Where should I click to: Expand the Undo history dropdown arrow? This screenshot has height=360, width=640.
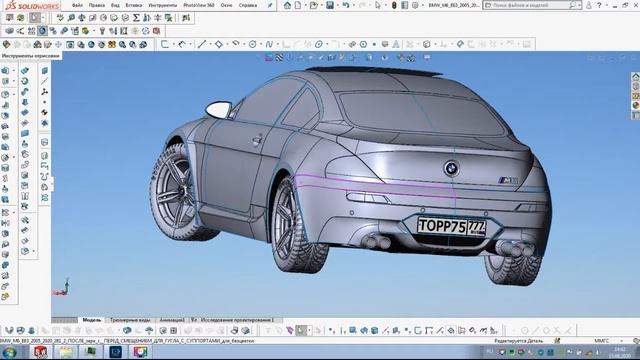pos(353,5)
